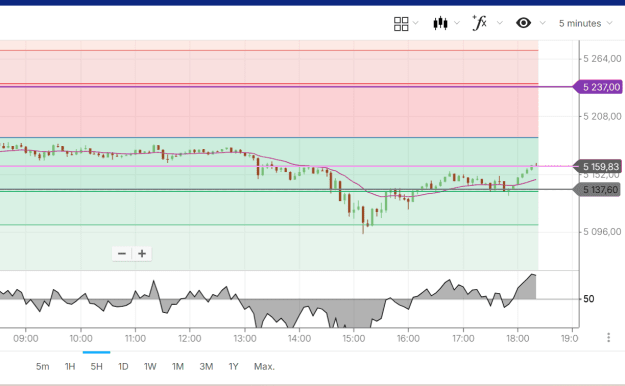Click the 5 237,00 purple price label
The width and height of the screenshot is (625, 386).
pos(597,87)
